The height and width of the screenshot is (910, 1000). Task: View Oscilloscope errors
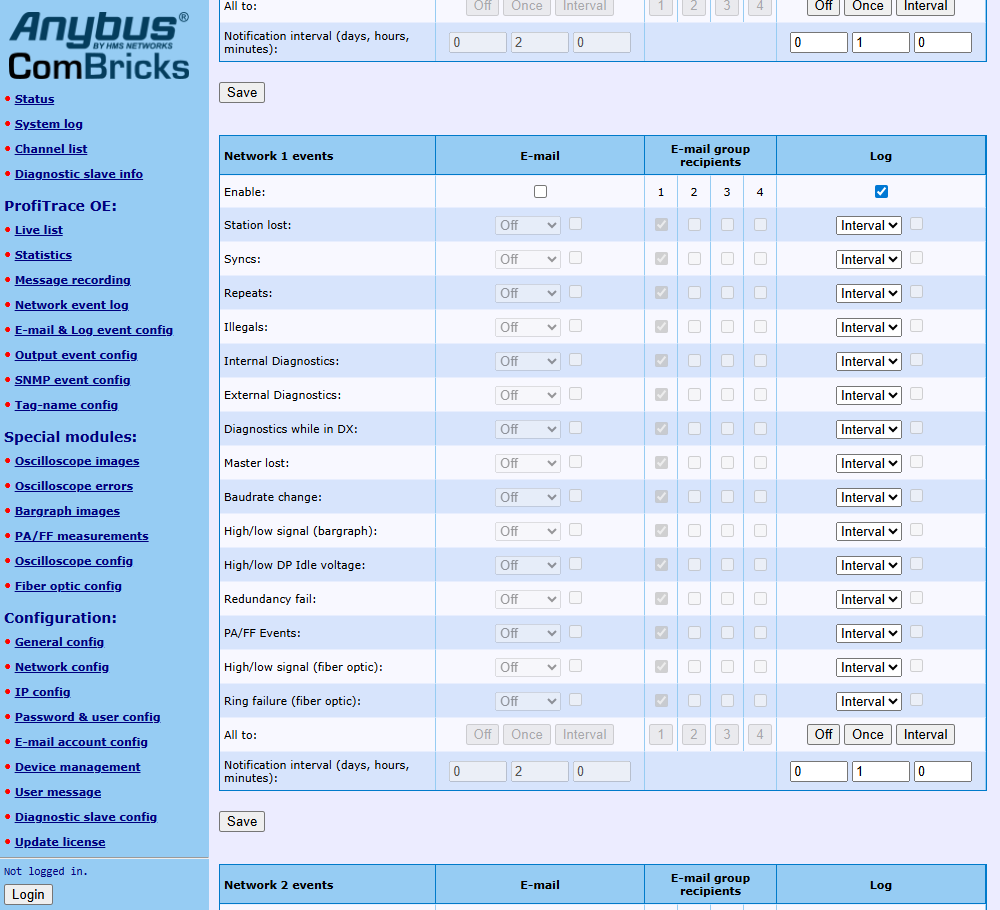point(74,485)
